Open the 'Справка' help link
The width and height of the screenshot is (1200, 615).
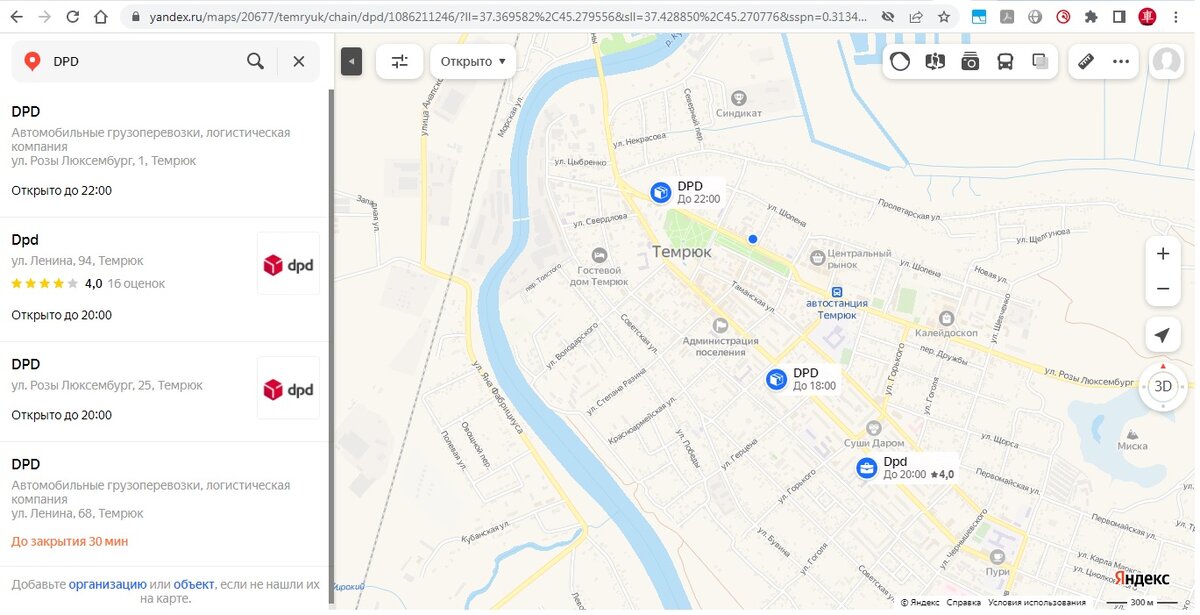[x=963, y=602]
